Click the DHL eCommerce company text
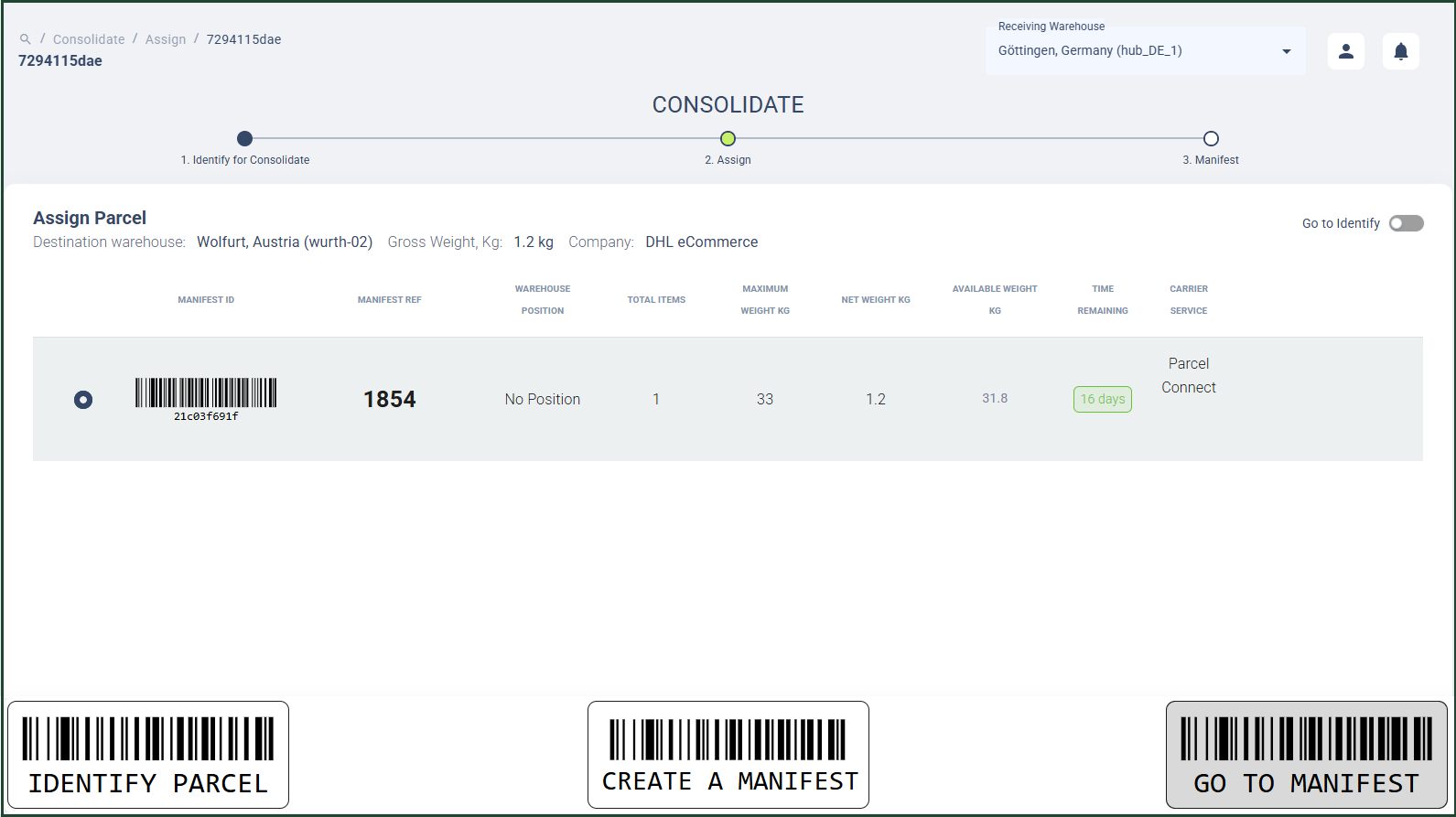The height and width of the screenshot is (817, 1456). click(x=702, y=242)
